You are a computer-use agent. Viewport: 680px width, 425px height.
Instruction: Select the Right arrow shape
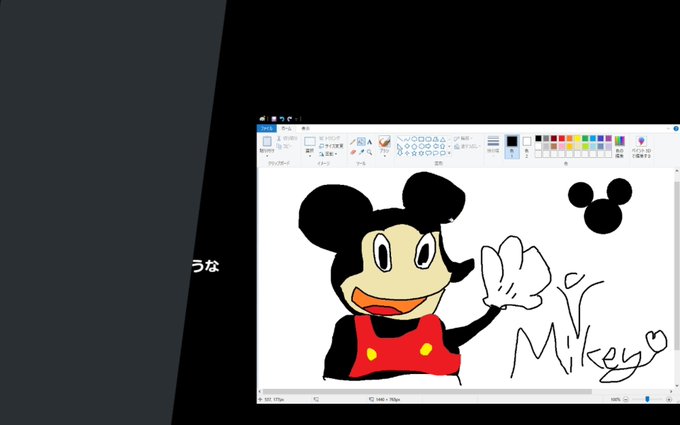(x=428, y=146)
